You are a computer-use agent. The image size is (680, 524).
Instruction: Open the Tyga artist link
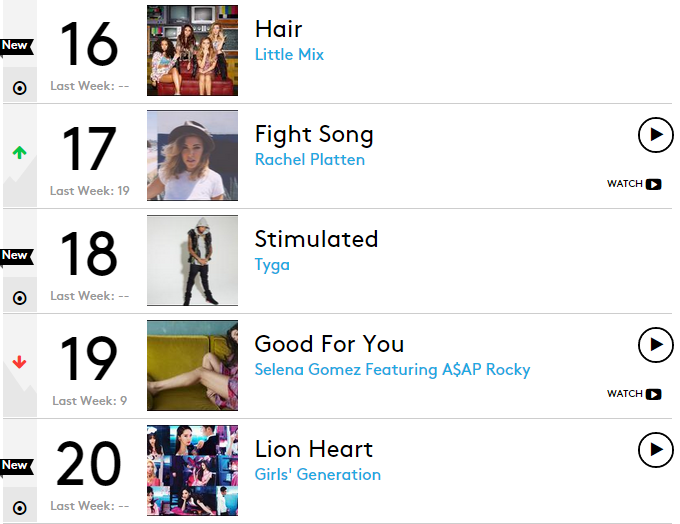pos(272,264)
